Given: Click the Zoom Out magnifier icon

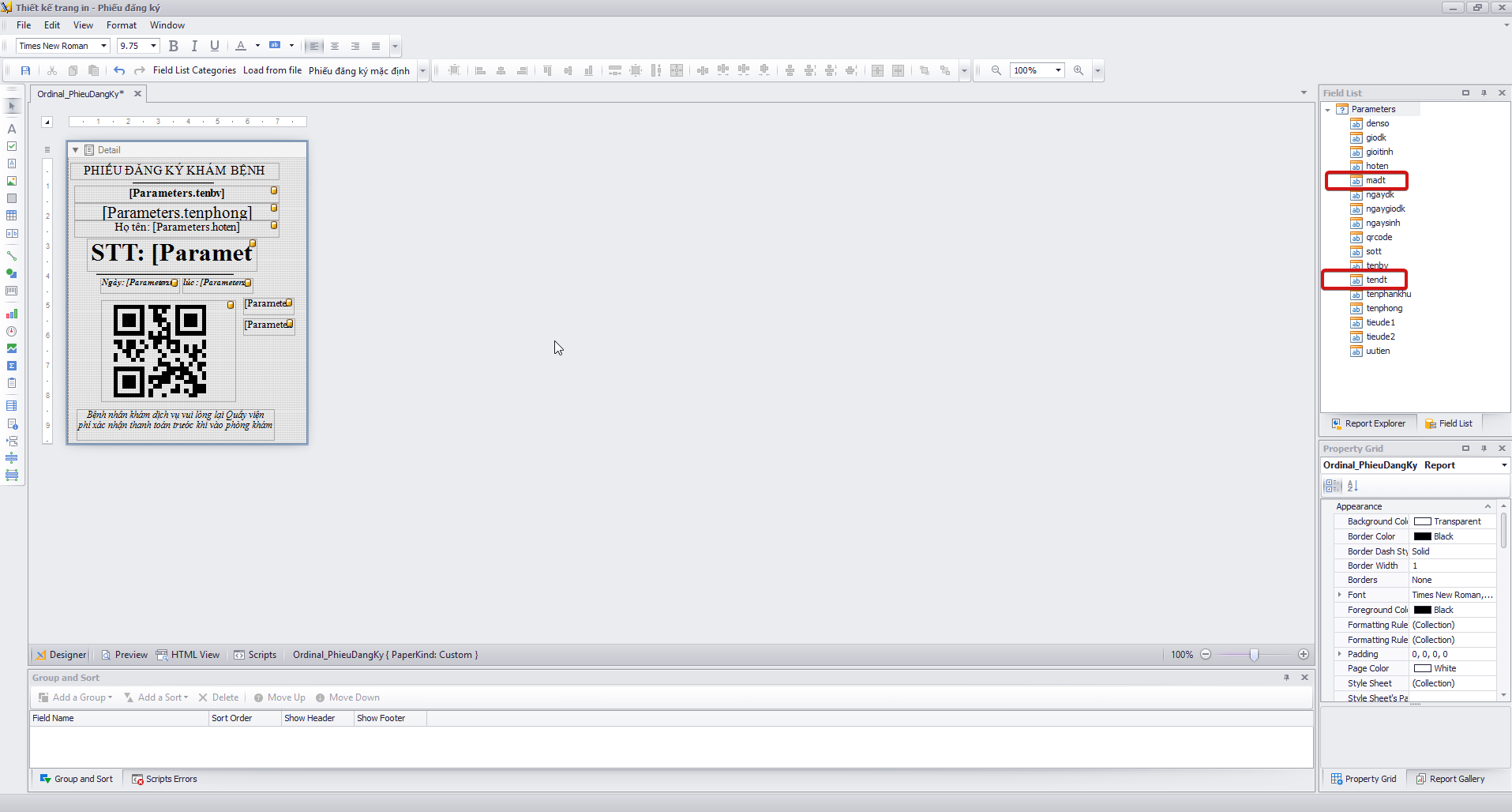Looking at the screenshot, I should 996,70.
